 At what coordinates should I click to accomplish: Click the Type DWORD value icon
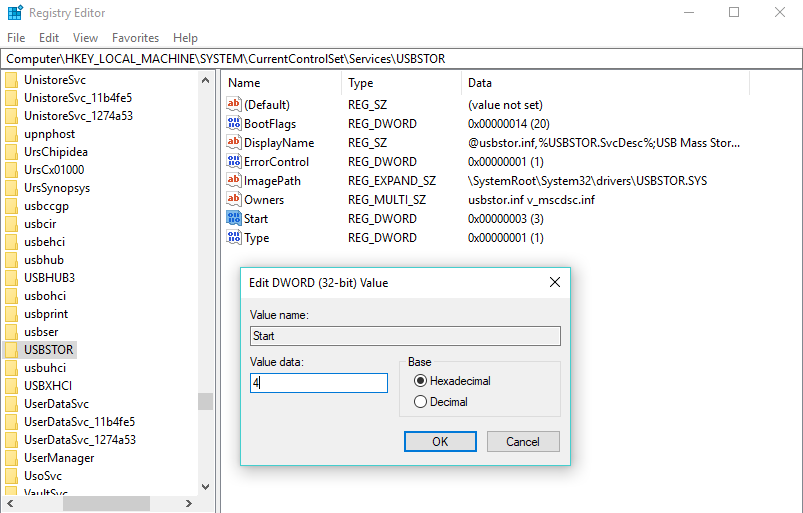234,237
